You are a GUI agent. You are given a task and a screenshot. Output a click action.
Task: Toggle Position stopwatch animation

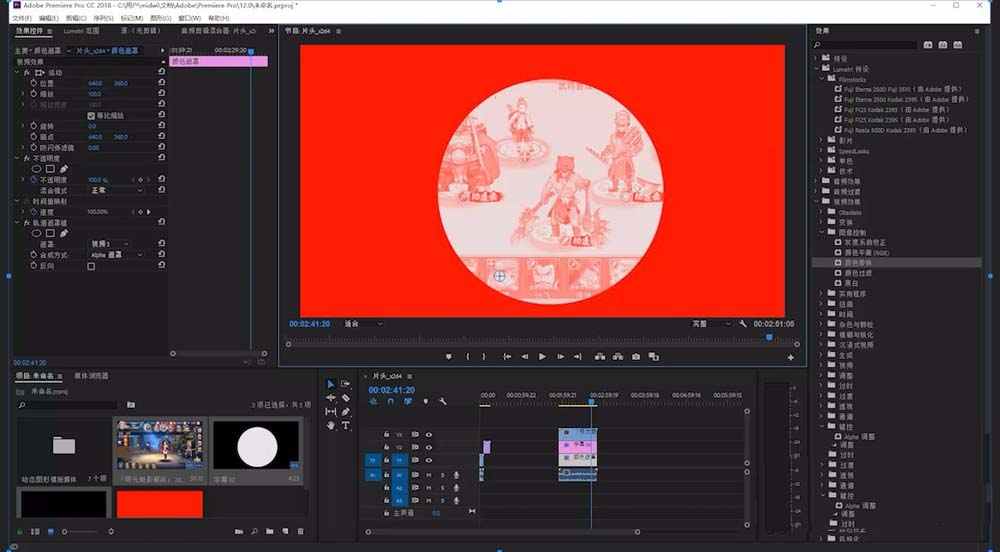point(34,84)
